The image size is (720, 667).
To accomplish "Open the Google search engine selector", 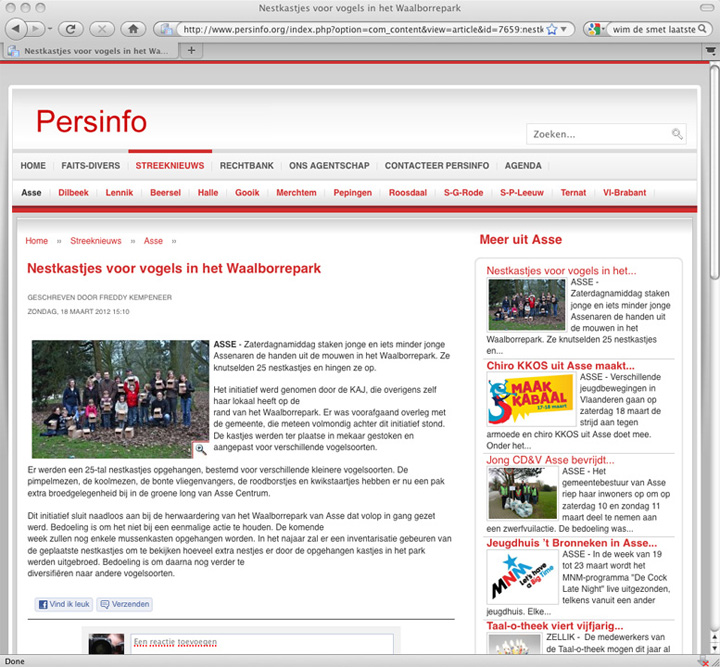I will (596, 29).
